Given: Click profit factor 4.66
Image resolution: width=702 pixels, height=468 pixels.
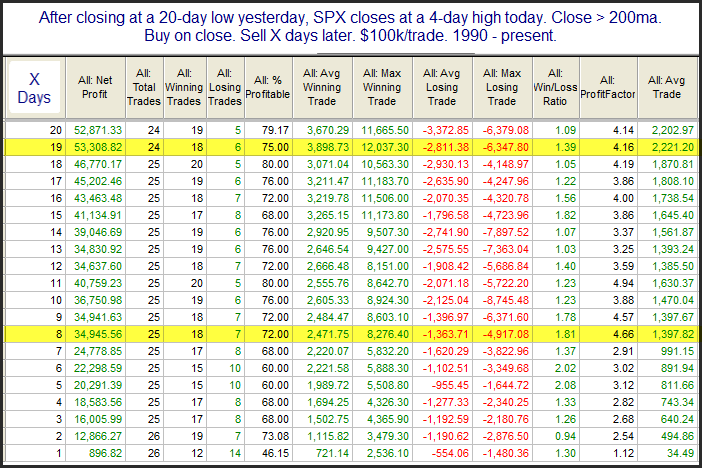Looking at the screenshot, I should tap(623, 335).
